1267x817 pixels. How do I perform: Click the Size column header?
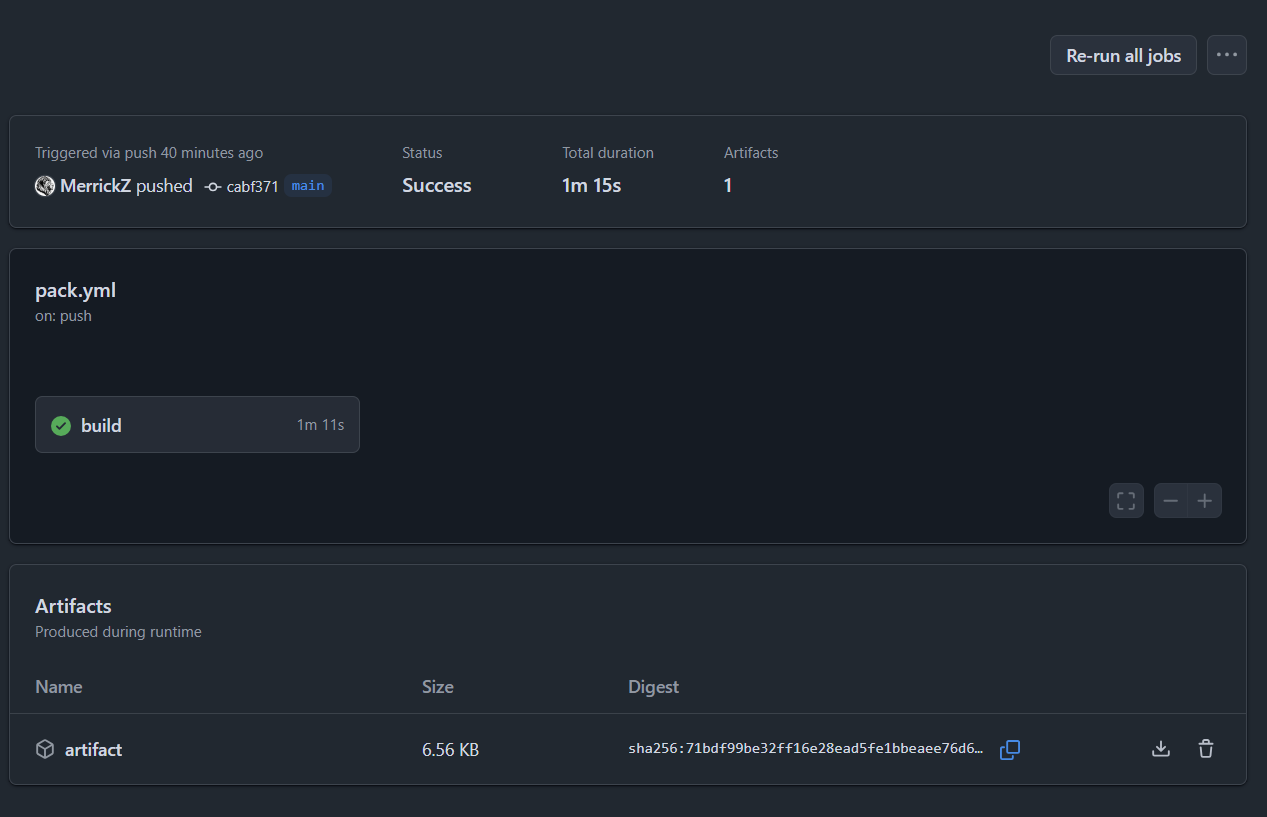(438, 687)
